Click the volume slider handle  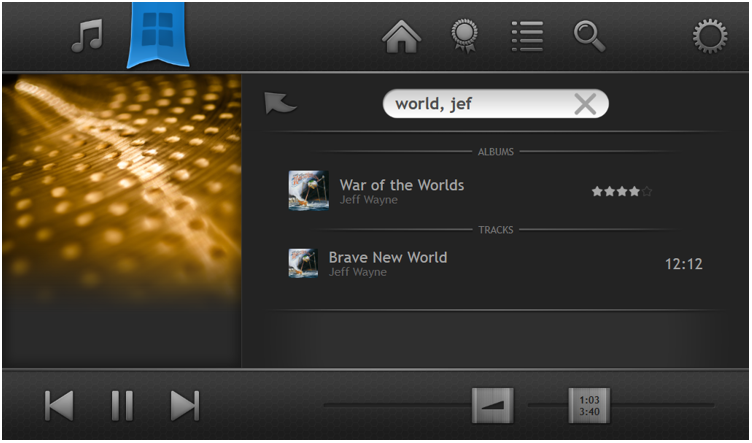[493, 405]
